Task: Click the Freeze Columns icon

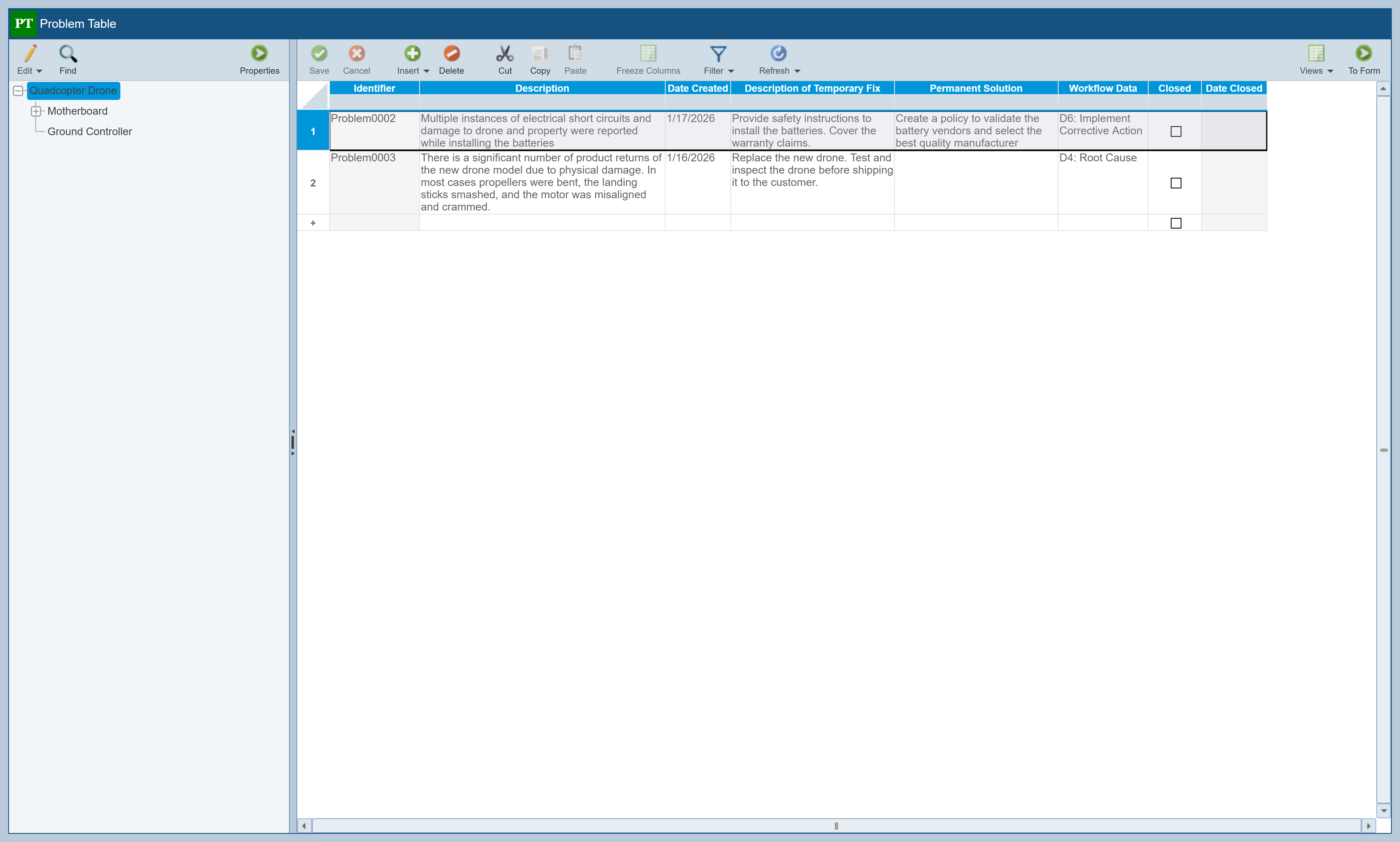Action: tap(648, 54)
